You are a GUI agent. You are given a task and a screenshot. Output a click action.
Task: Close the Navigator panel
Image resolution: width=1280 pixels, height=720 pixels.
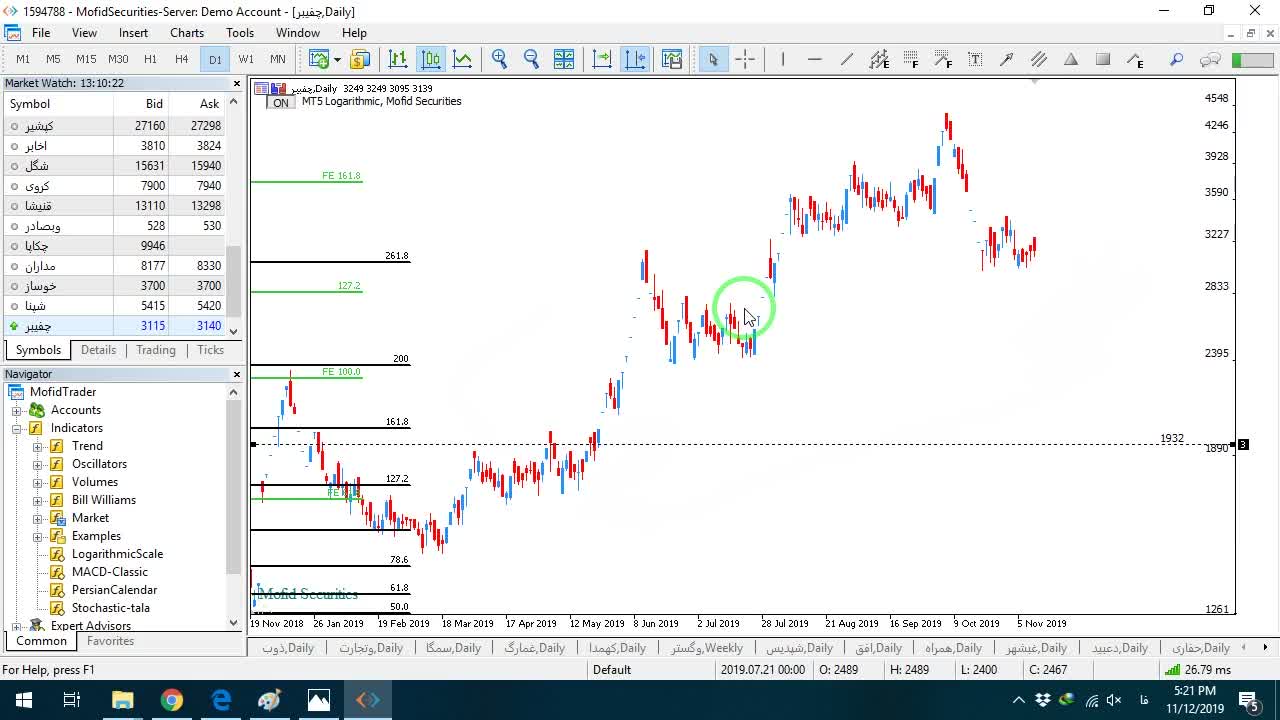pyautogui.click(x=237, y=375)
